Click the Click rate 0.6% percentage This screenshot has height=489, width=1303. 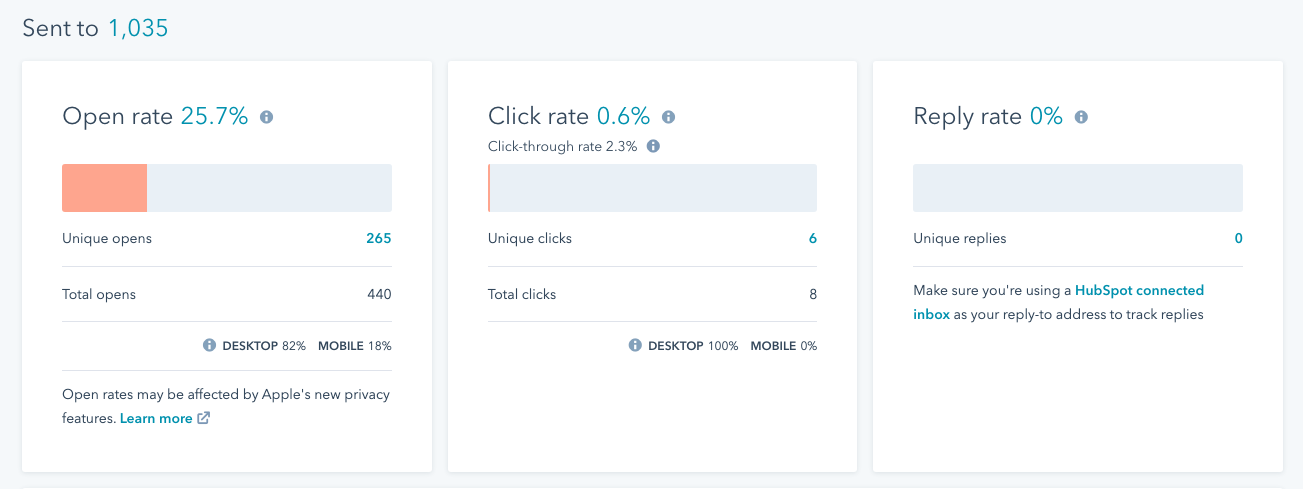tap(623, 117)
